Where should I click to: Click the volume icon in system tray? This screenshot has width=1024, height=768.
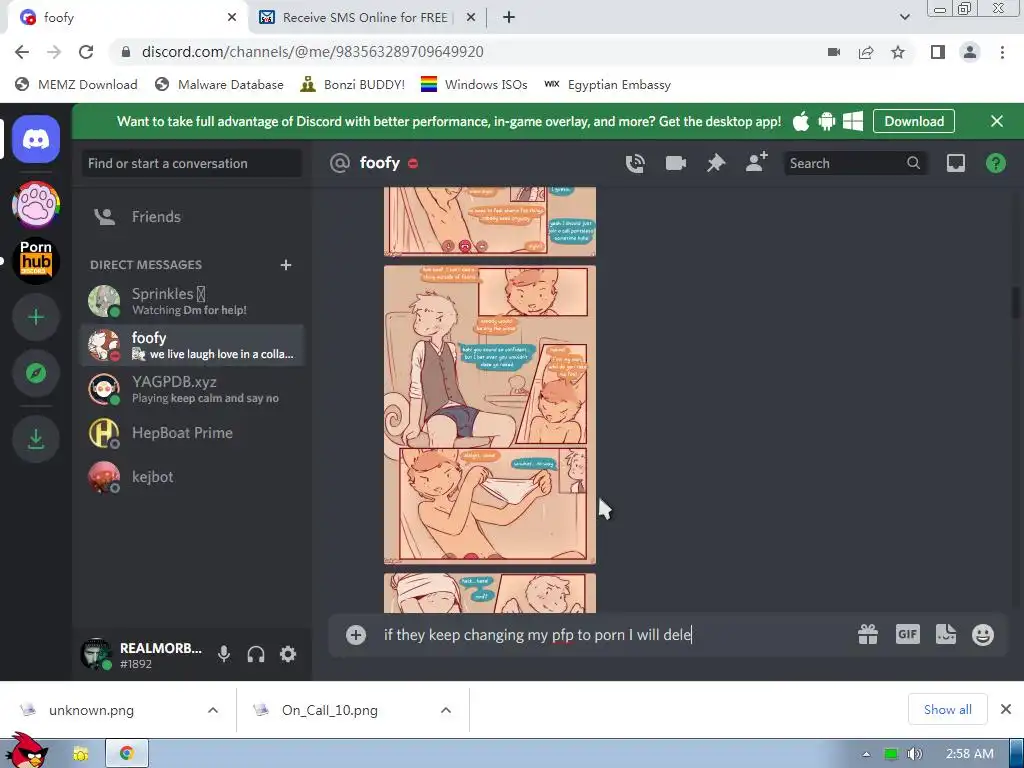(x=915, y=754)
